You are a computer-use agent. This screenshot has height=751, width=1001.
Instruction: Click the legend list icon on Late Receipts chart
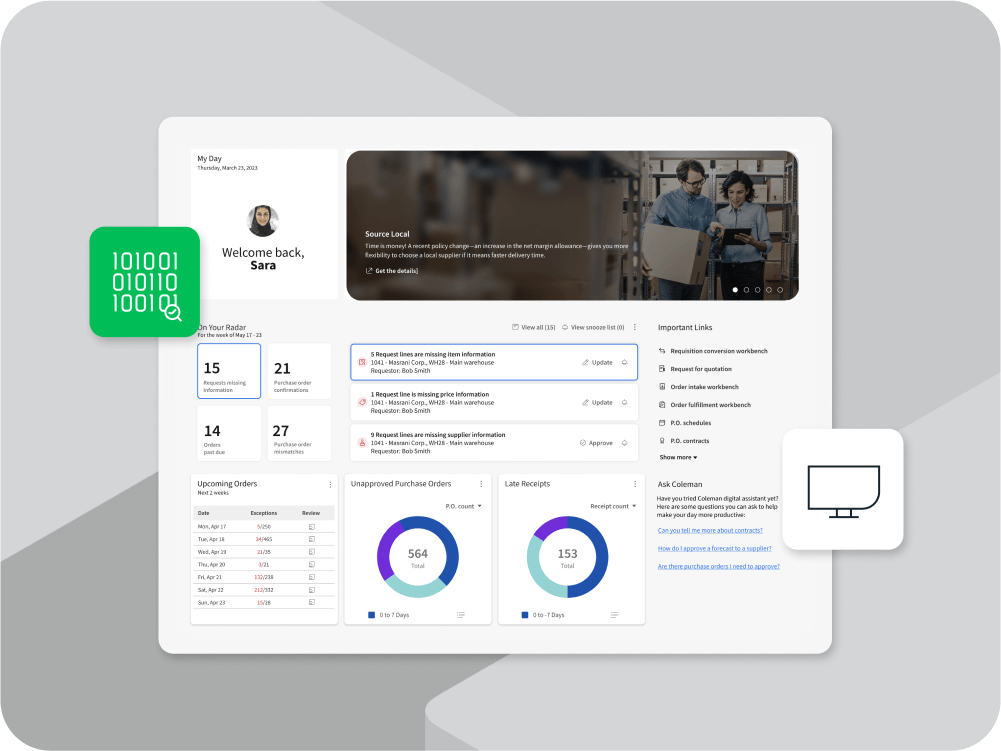(613, 614)
